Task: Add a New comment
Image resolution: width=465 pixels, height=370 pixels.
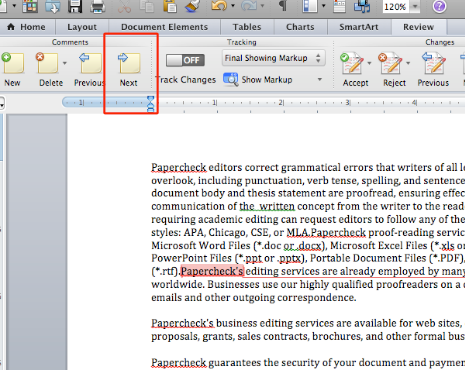Action: [x=13, y=63]
